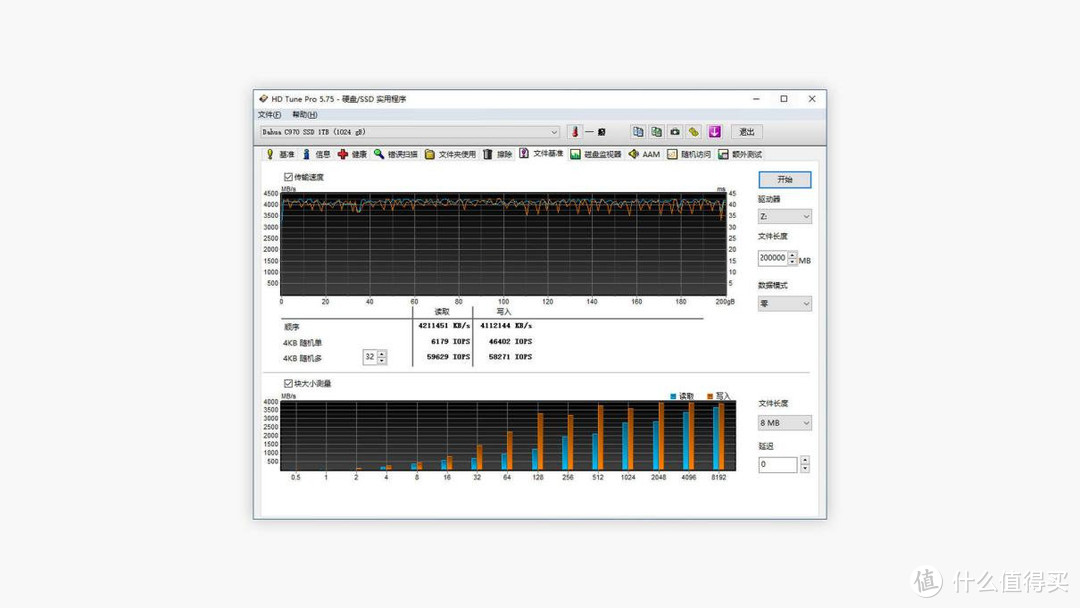Open 文件夹使用 (folder usage) view
1080x608 pixels.
click(x=449, y=153)
